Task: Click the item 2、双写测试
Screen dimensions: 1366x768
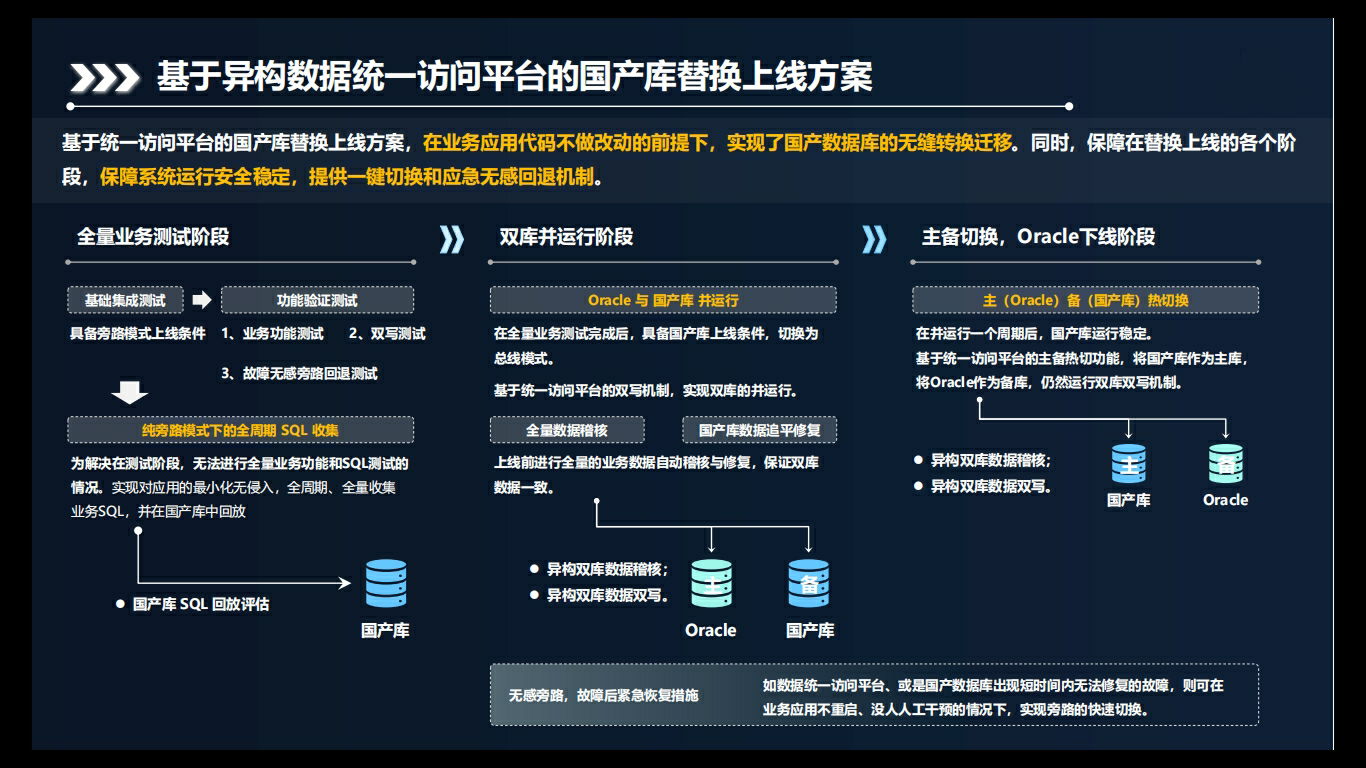Action: [x=387, y=334]
